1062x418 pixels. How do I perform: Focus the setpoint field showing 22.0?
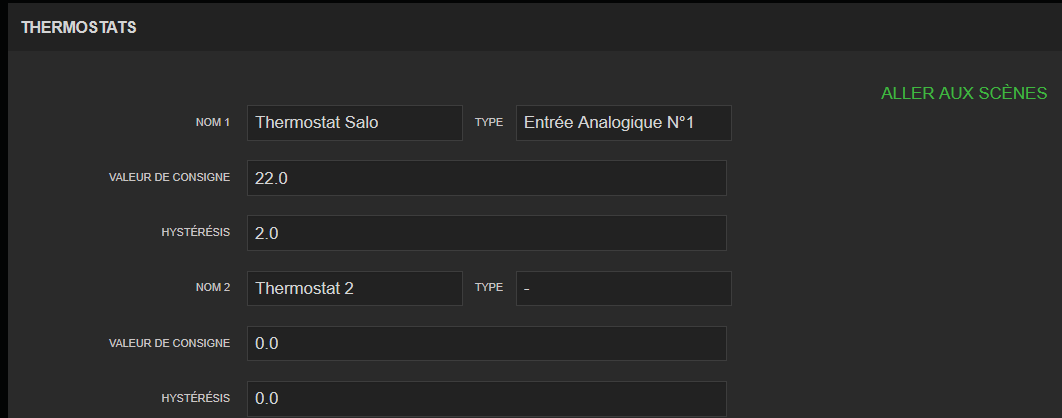tap(486, 178)
